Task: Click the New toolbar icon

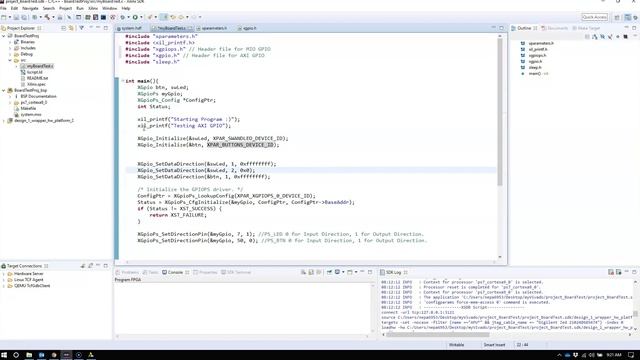Action: pos(4,17)
